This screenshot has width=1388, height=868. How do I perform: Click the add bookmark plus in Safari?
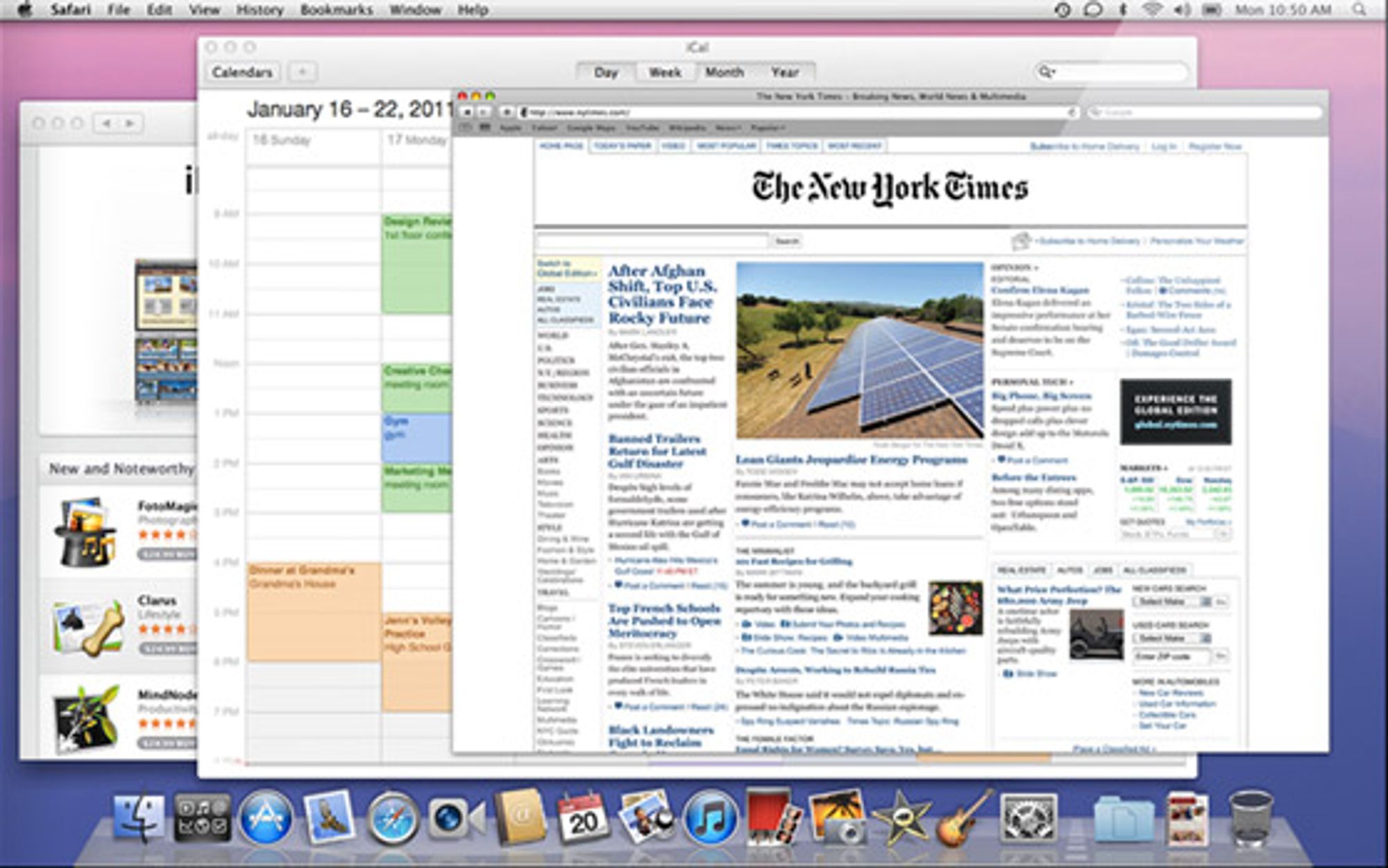pyautogui.click(x=507, y=112)
